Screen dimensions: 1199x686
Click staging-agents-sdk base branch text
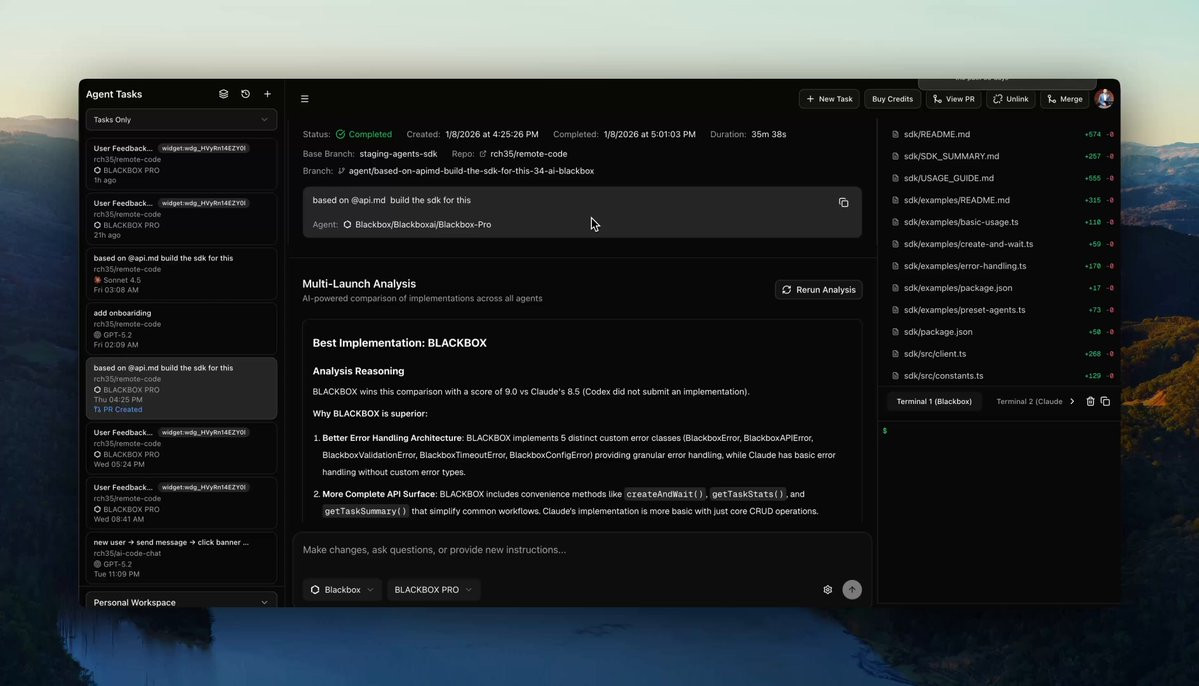tap(398, 154)
